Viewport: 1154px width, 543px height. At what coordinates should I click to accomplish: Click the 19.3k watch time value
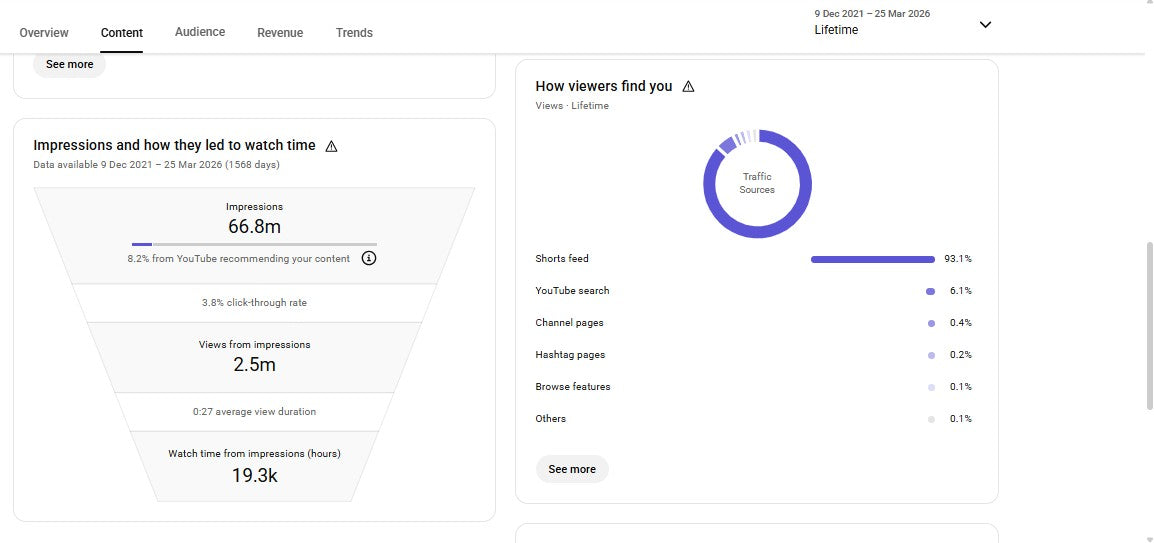[255, 475]
